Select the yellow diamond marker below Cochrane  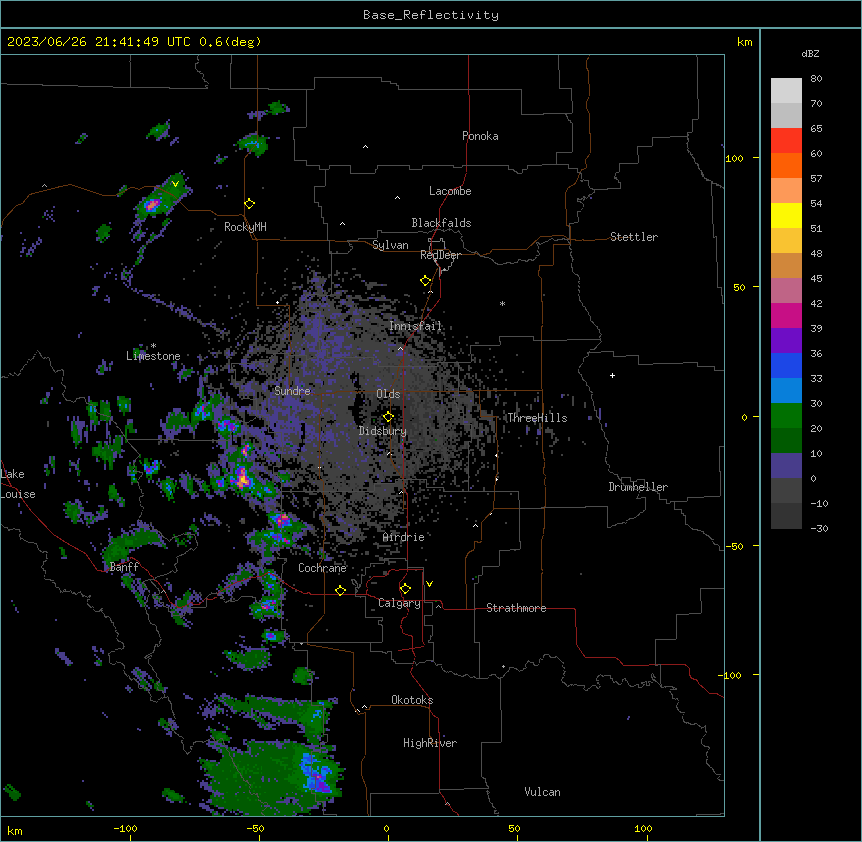tap(340, 590)
